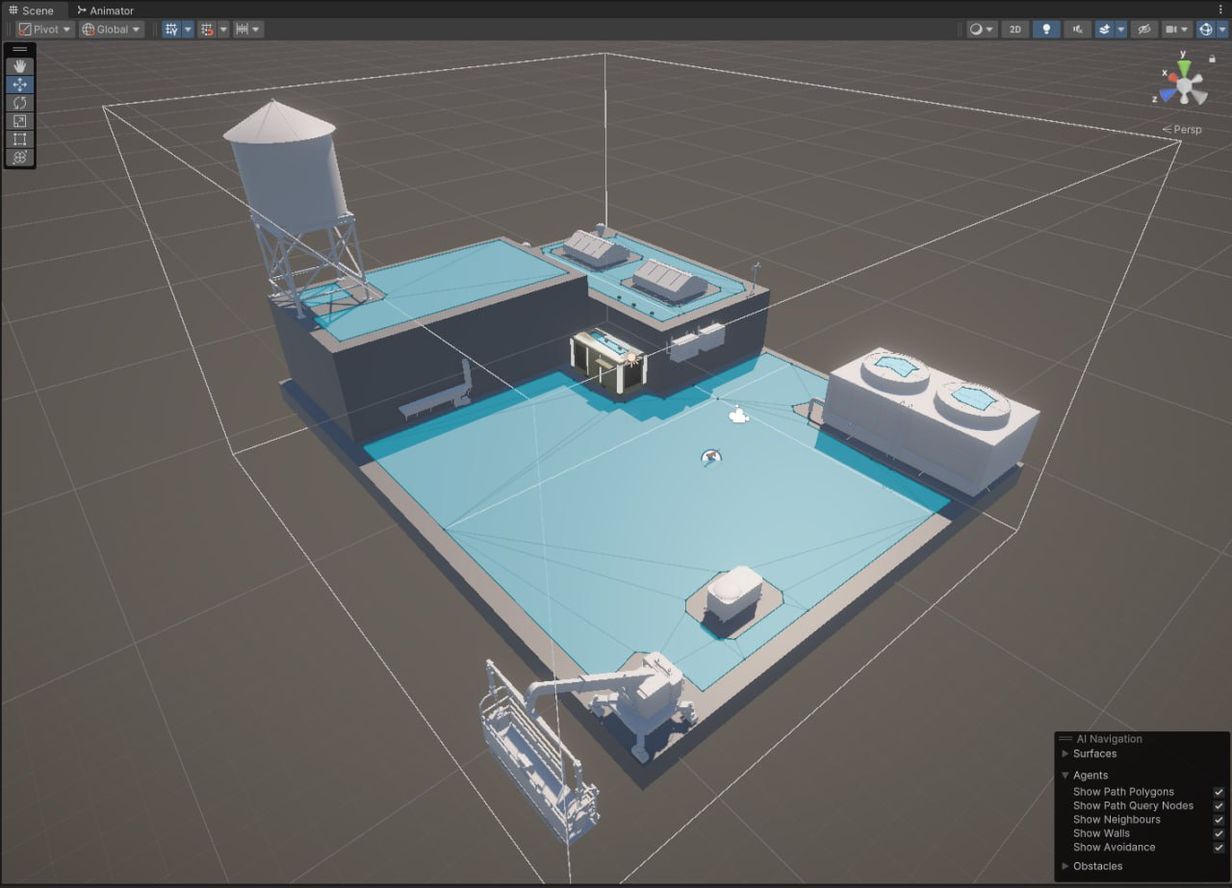This screenshot has height=888, width=1232.
Task: Toggle scene audio icon
Action: pyautogui.click(x=1077, y=29)
